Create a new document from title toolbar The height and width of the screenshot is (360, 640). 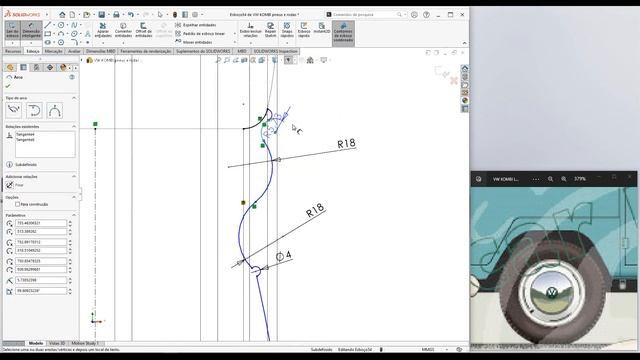[72, 15]
